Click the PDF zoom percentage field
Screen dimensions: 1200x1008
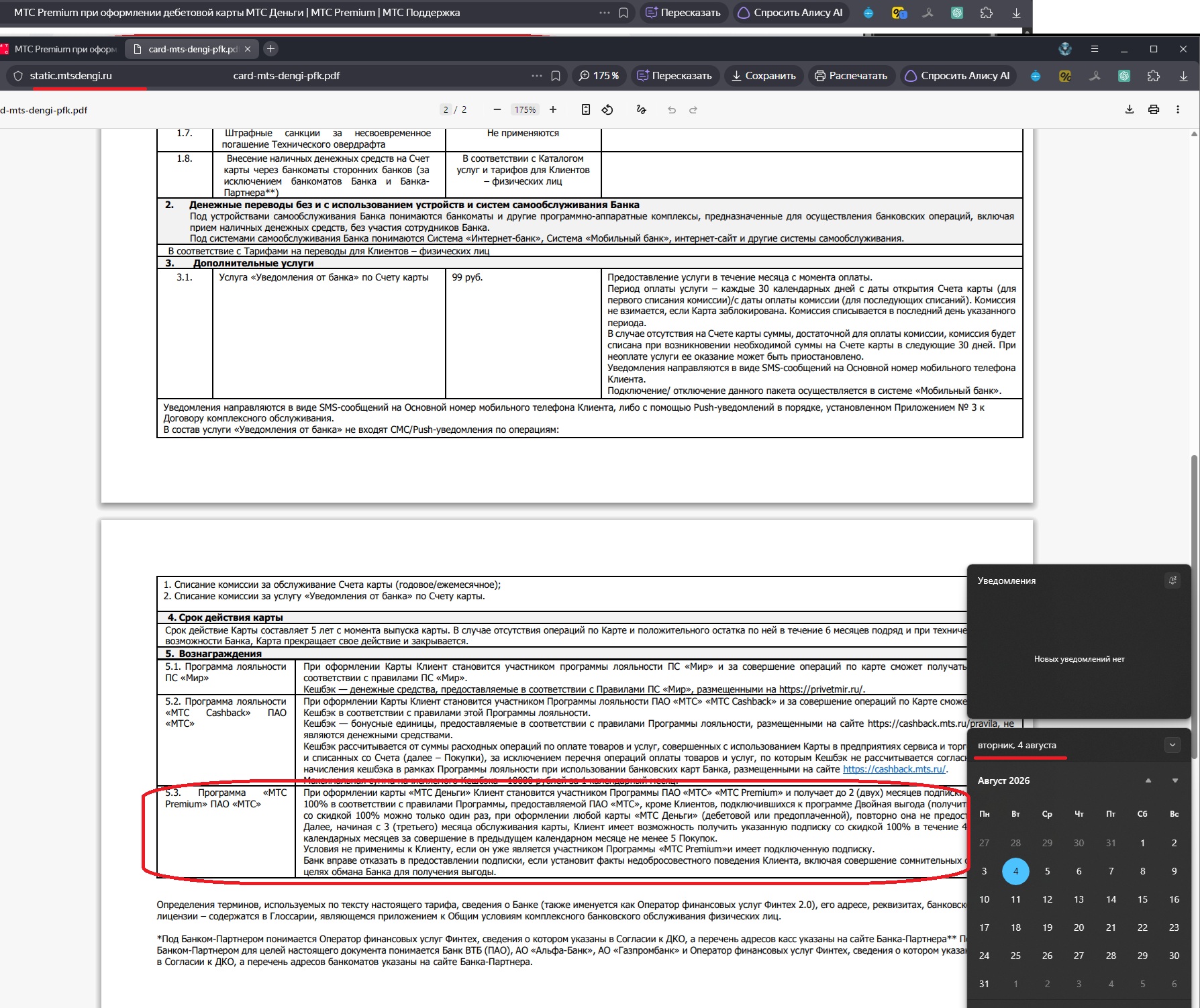[x=525, y=110]
